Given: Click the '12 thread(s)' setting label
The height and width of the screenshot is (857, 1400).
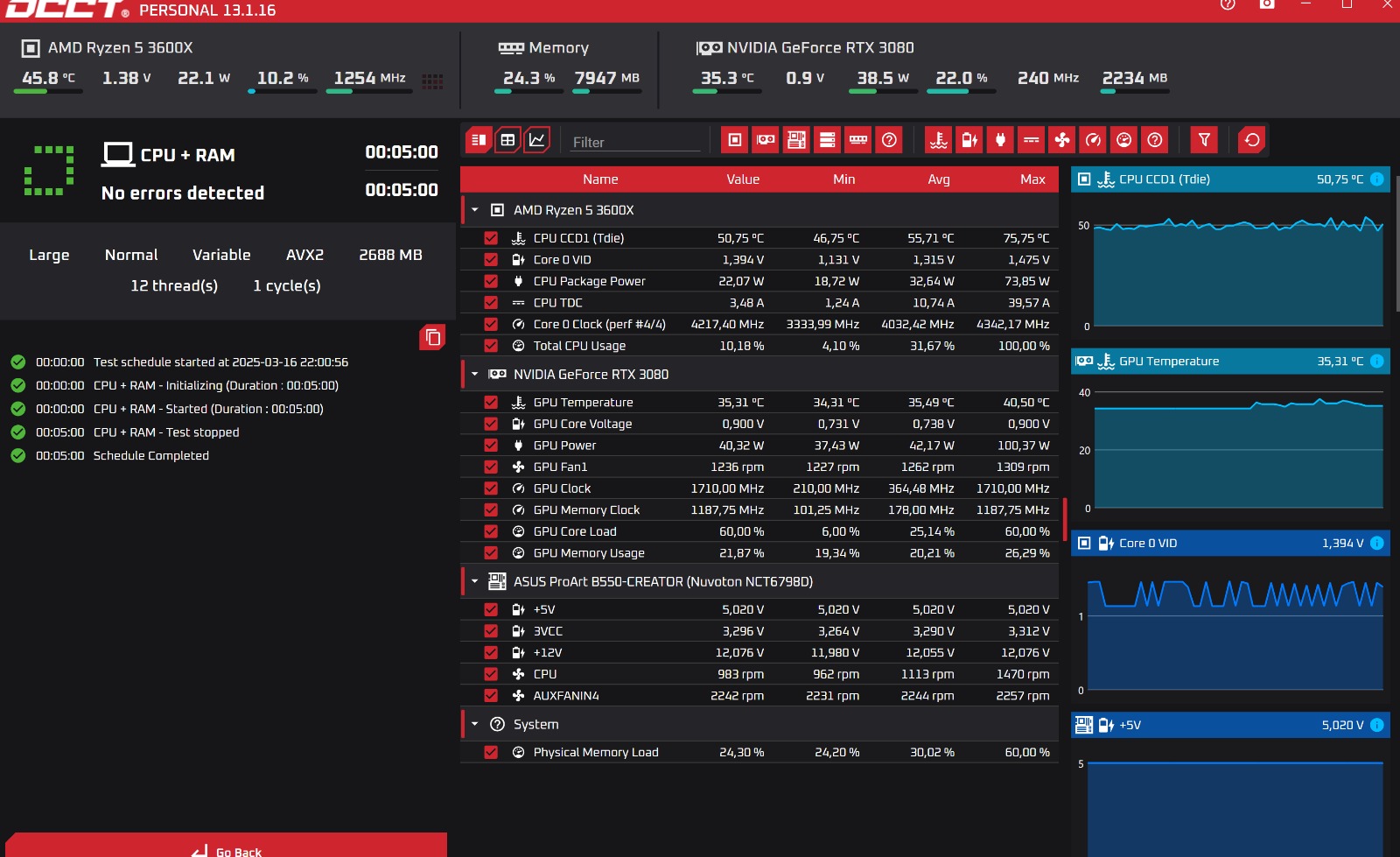Looking at the screenshot, I should tap(174, 286).
